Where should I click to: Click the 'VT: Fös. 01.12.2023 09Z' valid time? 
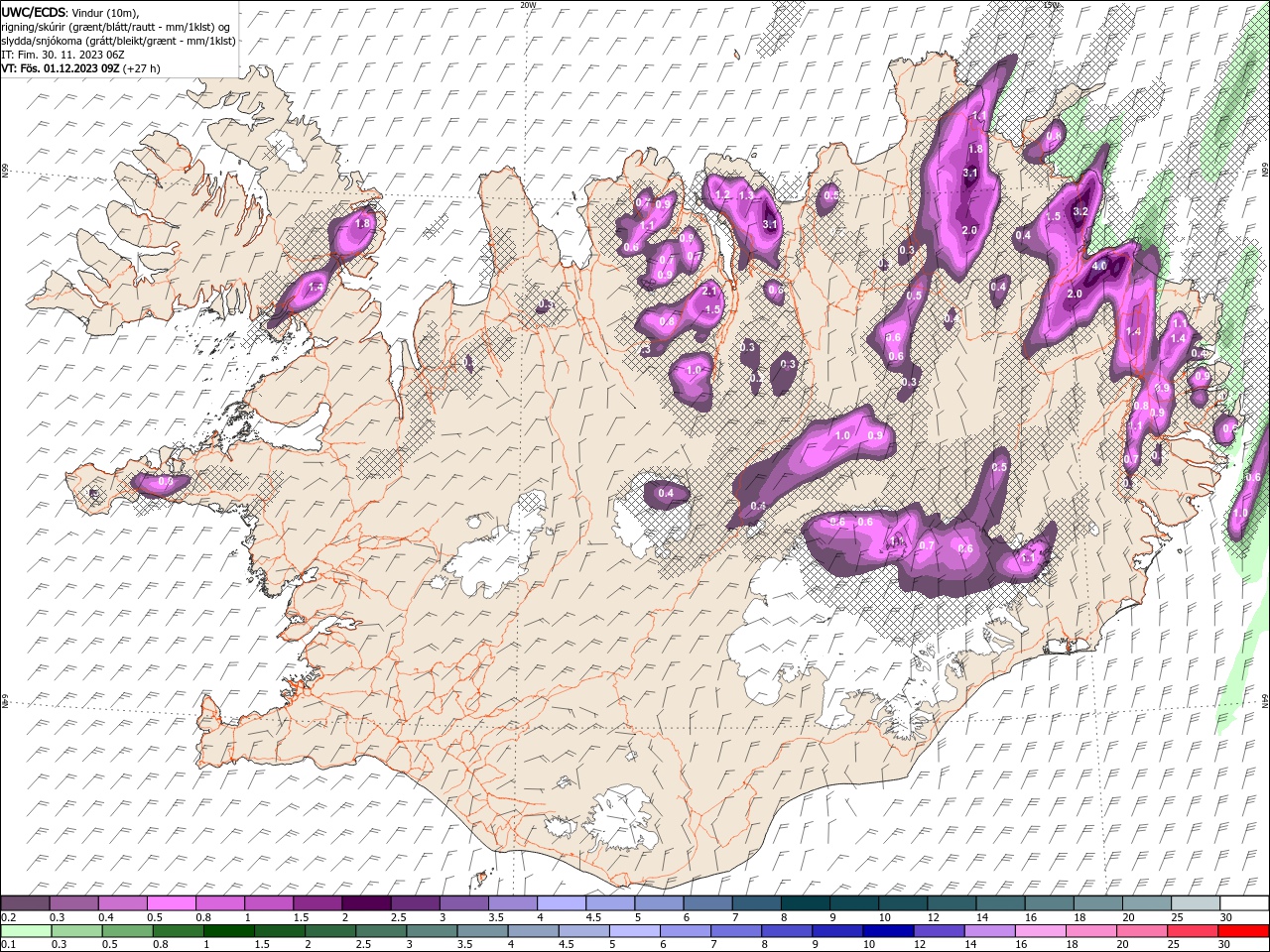[61, 68]
